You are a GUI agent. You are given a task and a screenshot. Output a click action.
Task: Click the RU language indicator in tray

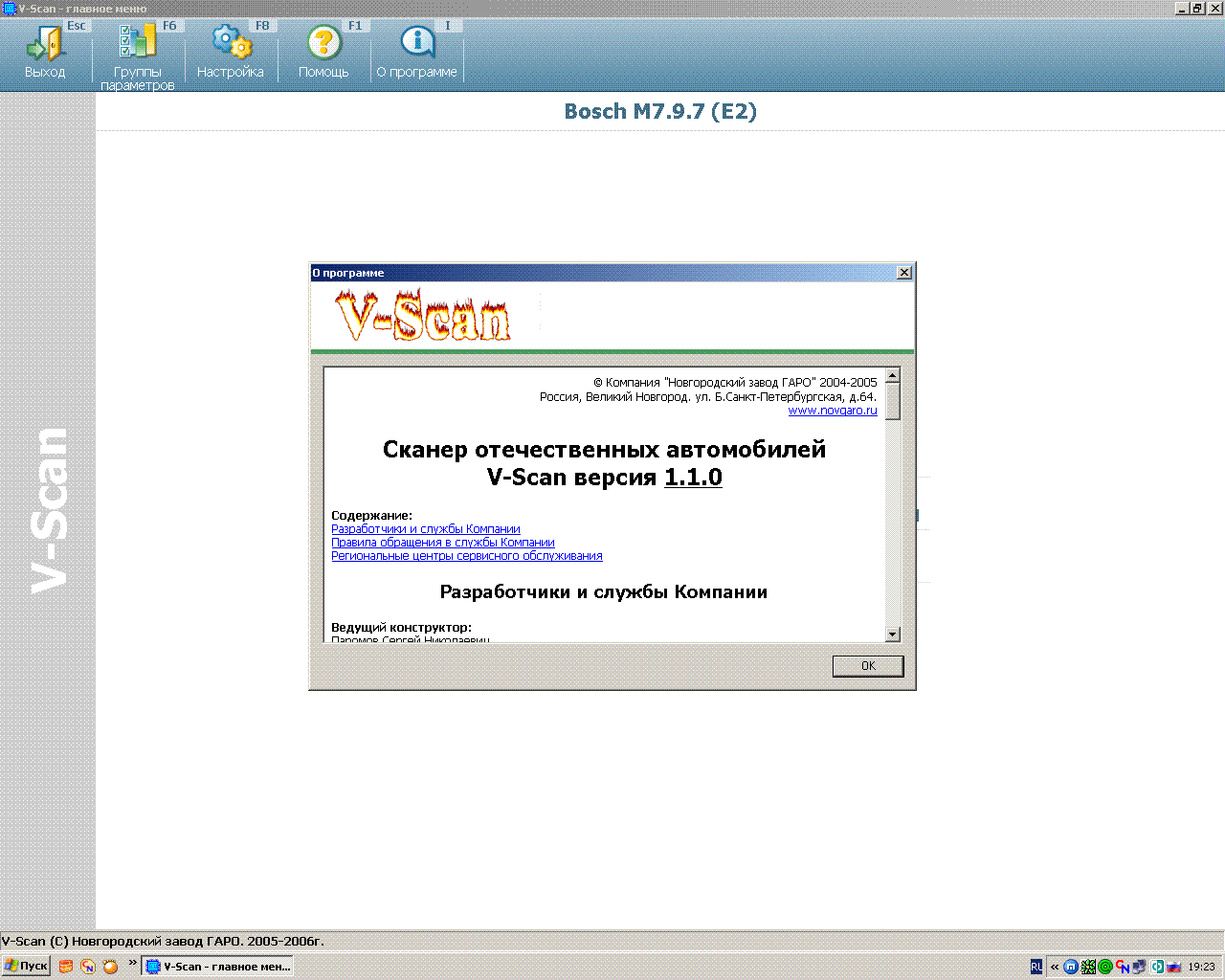point(1036,967)
